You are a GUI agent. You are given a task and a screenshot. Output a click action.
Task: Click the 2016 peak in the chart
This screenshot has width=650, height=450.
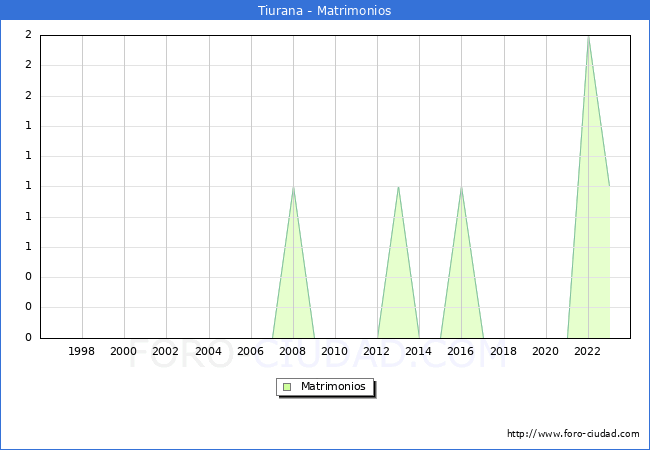click(x=461, y=187)
